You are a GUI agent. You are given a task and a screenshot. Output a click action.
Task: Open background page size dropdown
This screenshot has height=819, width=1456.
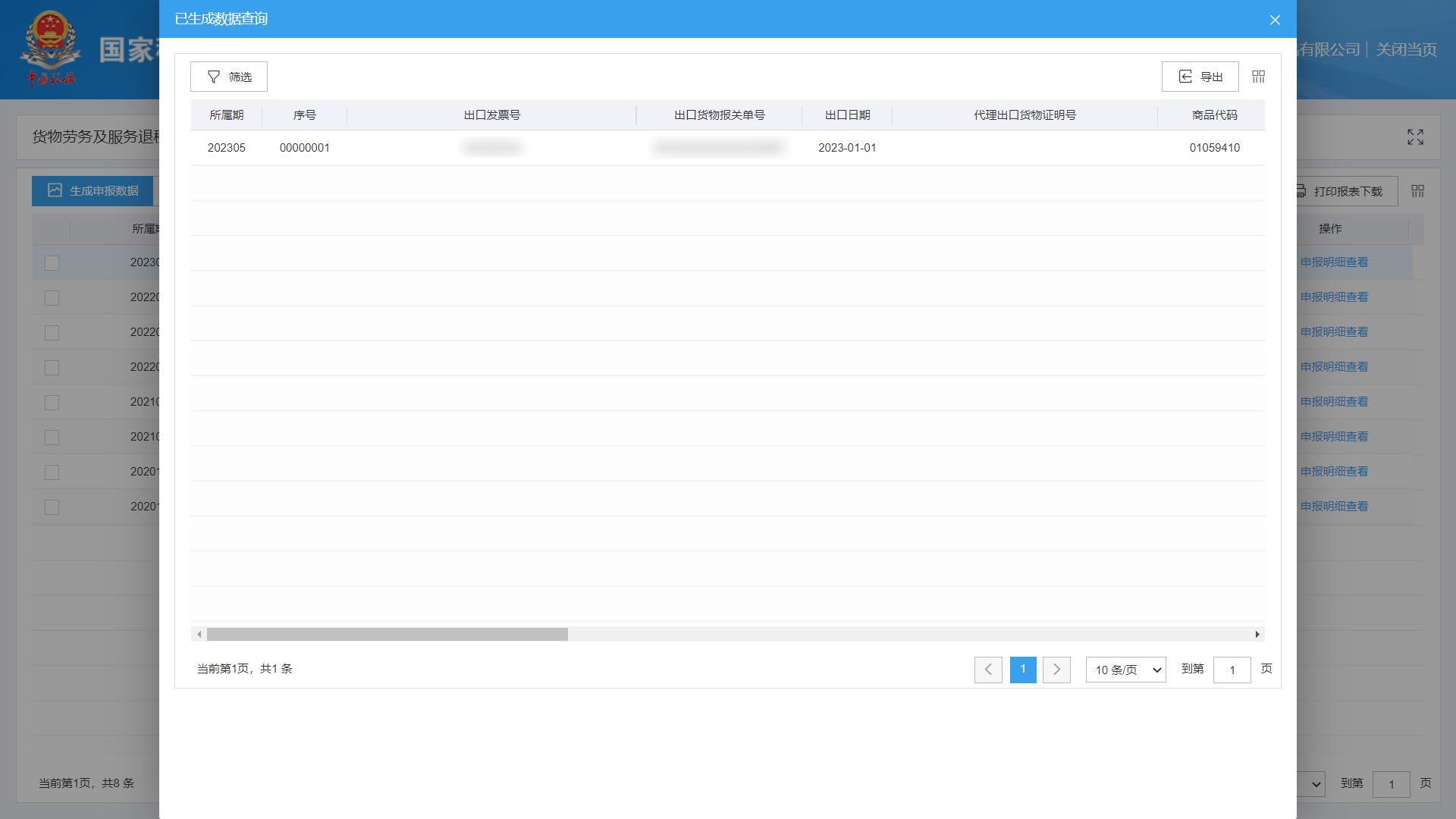click(x=1315, y=784)
